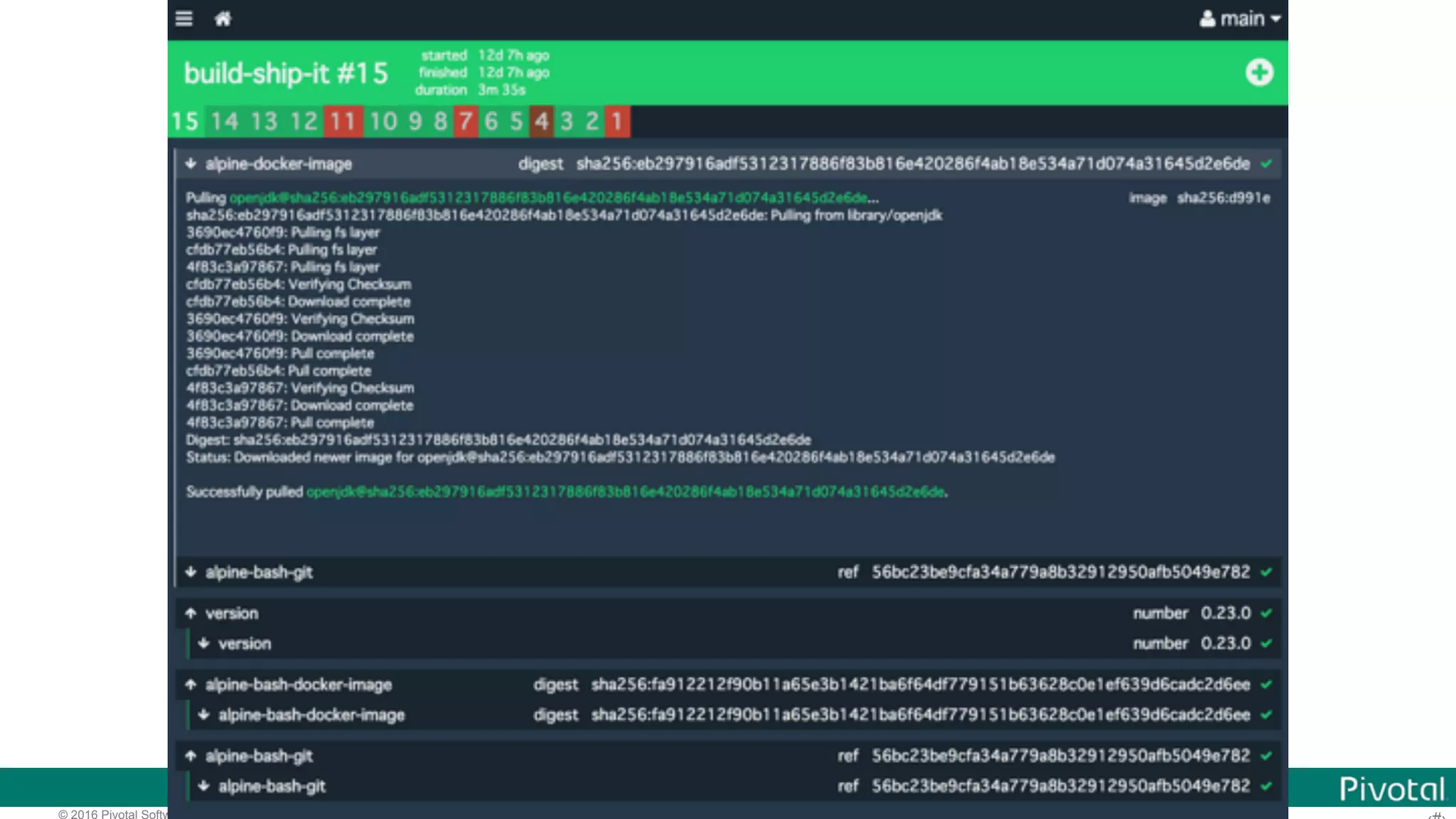Trigger new build with plus icon
The height and width of the screenshot is (819, 1456).
pos(1259,73)
